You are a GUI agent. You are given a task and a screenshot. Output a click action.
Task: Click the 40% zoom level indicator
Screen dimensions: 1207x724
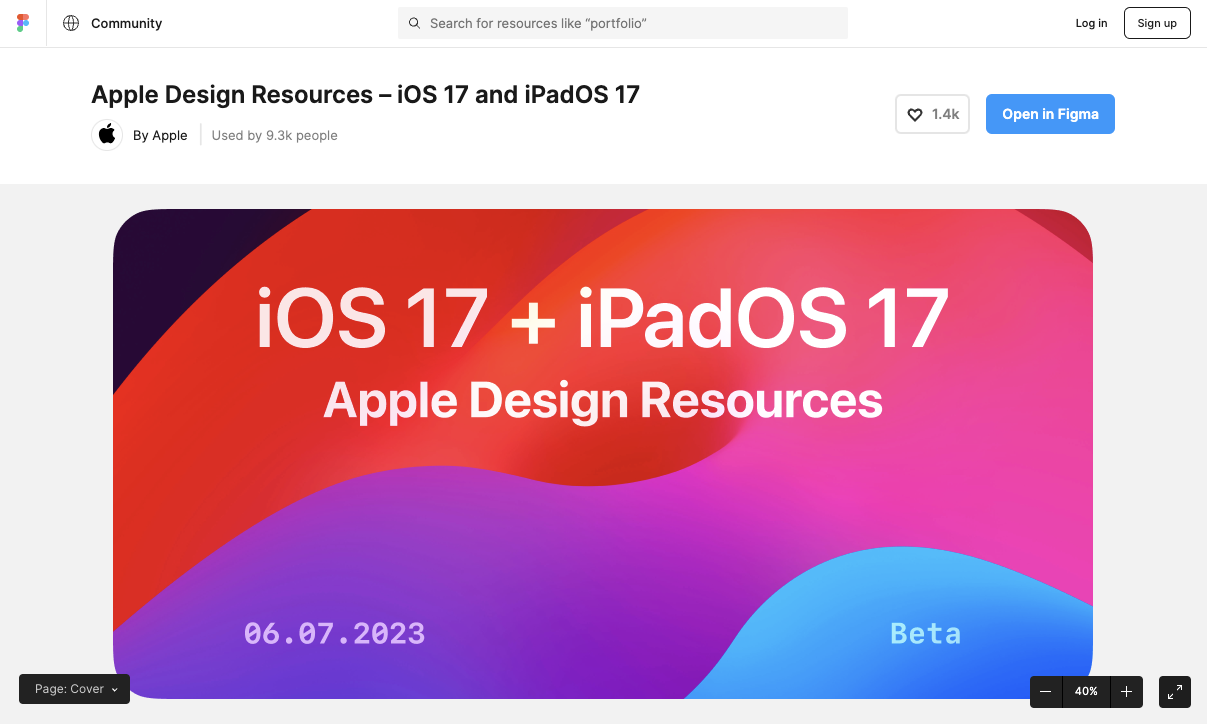point(1086,691)
